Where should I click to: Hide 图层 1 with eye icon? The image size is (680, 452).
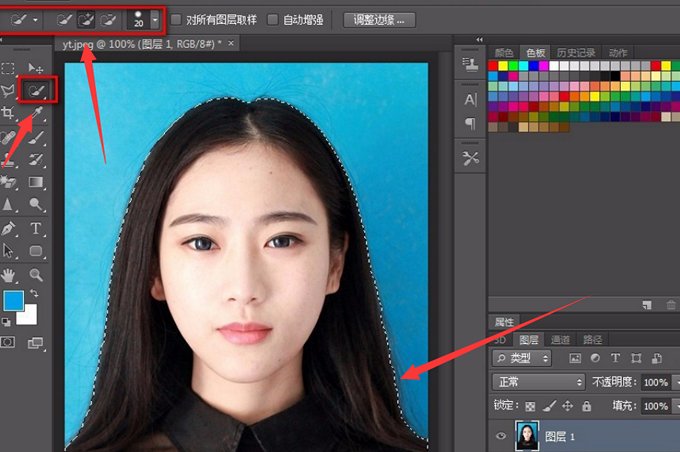coord(501,436)
